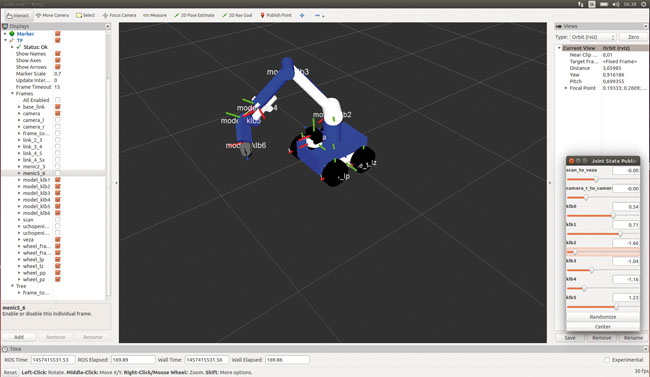Enable the camera_l frame checkbox
Screen dimensions: 650x377
tap(58, 120)
